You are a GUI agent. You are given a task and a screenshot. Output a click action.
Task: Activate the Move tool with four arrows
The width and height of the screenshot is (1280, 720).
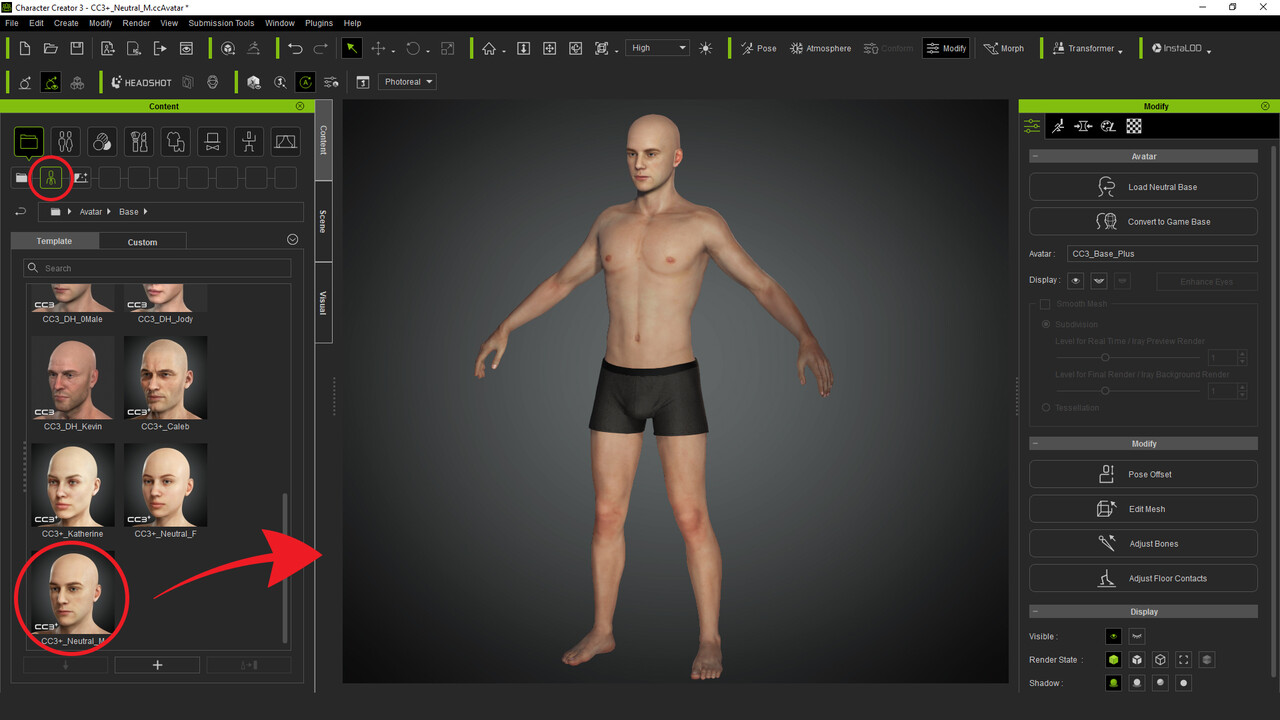pos(379,48)
